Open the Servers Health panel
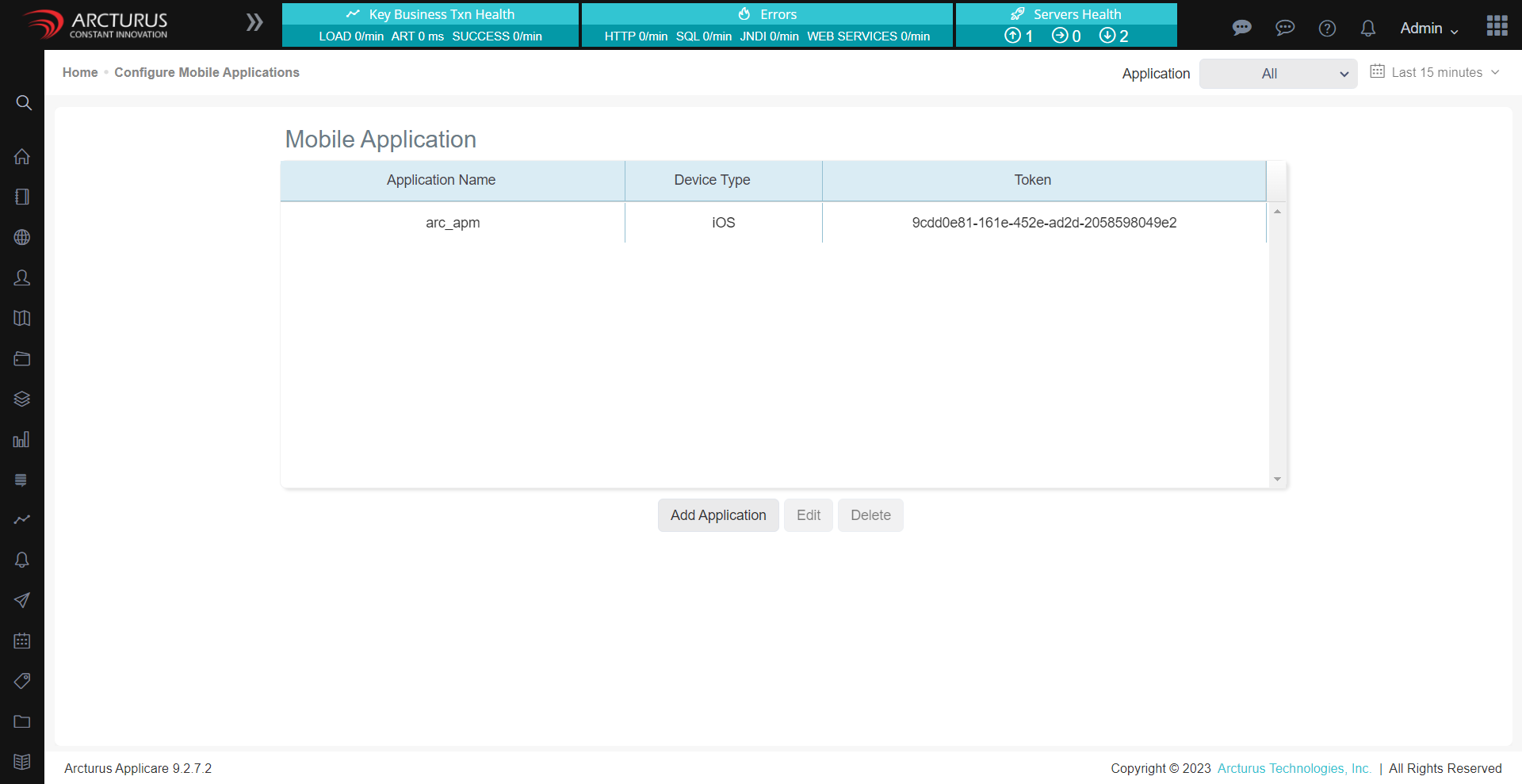The image size is (1522, 784). [x=1065, y=25]
